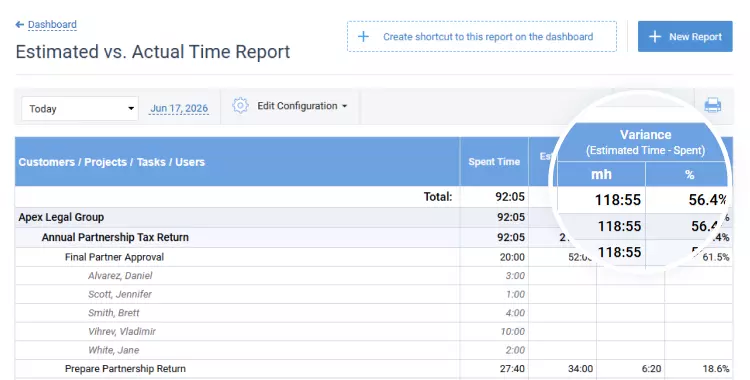Image resolution: width=750 pixels, height=380 pixels.
Task: Click the 3:00 time for Alvarez, Daniel
Action: (515, 276)
